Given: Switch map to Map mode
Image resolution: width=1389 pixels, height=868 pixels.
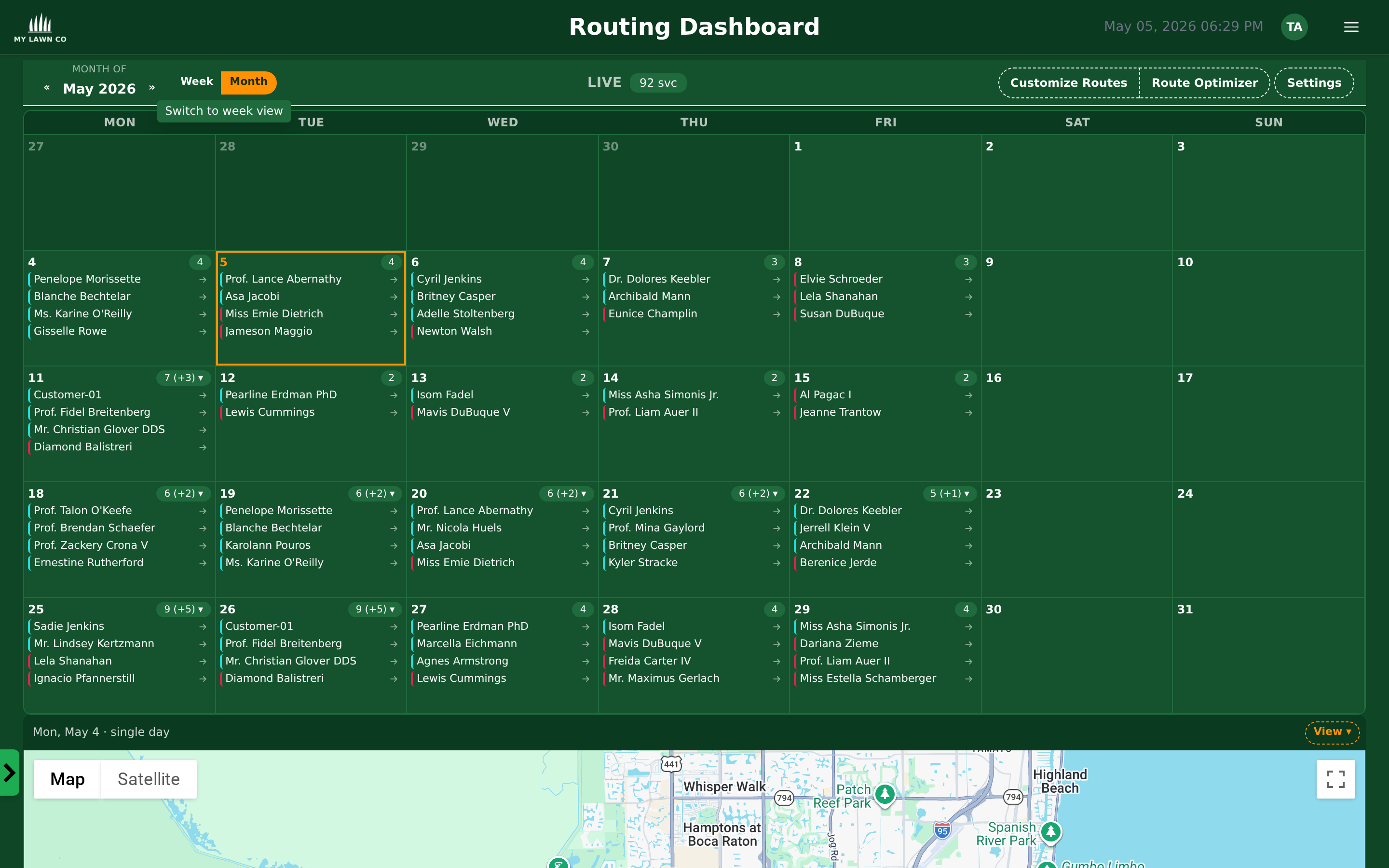Looking at the screenshot, I should tap(67, 779).
